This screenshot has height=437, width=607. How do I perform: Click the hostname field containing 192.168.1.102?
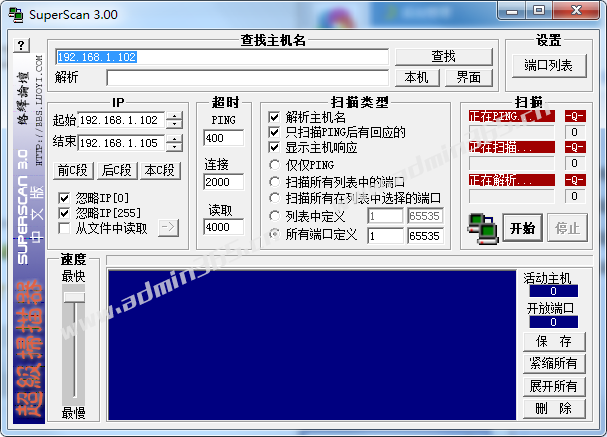click(222, 57)
